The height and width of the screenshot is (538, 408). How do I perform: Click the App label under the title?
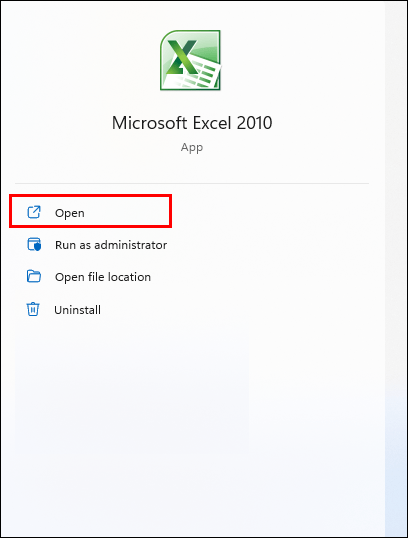click(192, 148)
